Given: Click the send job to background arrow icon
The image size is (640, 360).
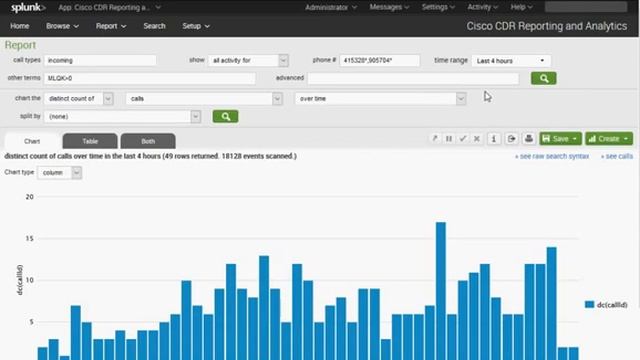Looking at the screenshot, I should tap(435, 139).
